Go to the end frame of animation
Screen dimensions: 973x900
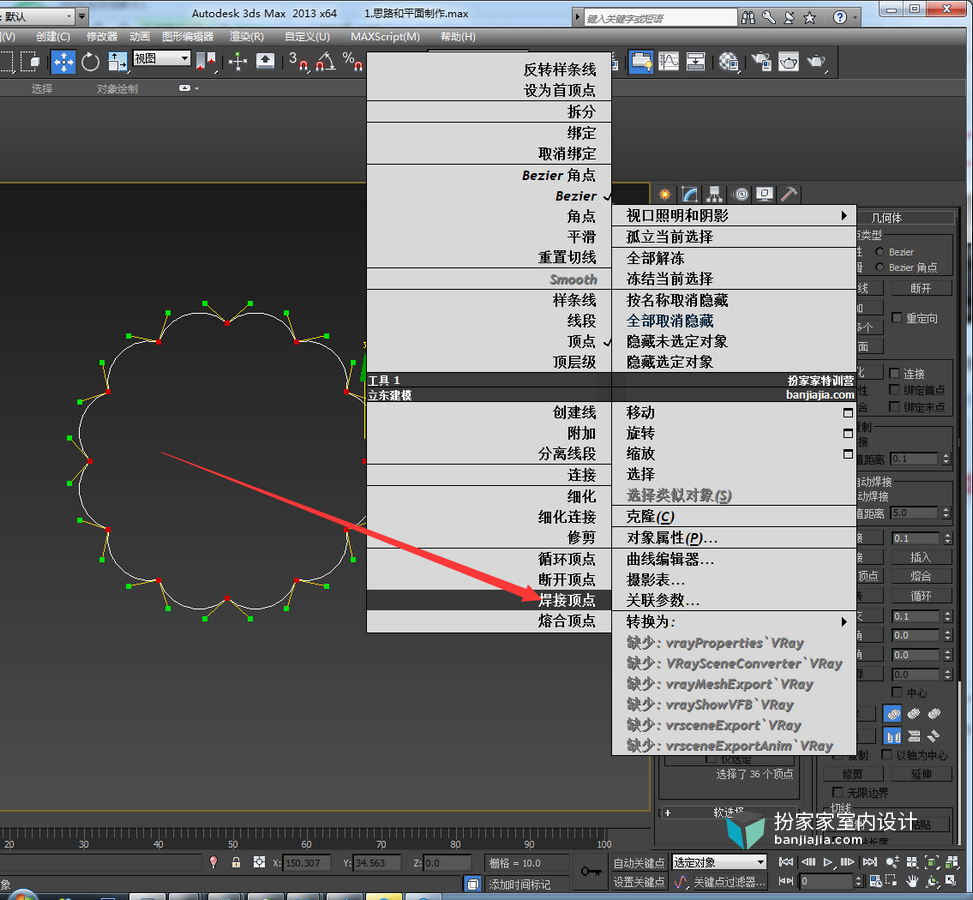(870, 862)
